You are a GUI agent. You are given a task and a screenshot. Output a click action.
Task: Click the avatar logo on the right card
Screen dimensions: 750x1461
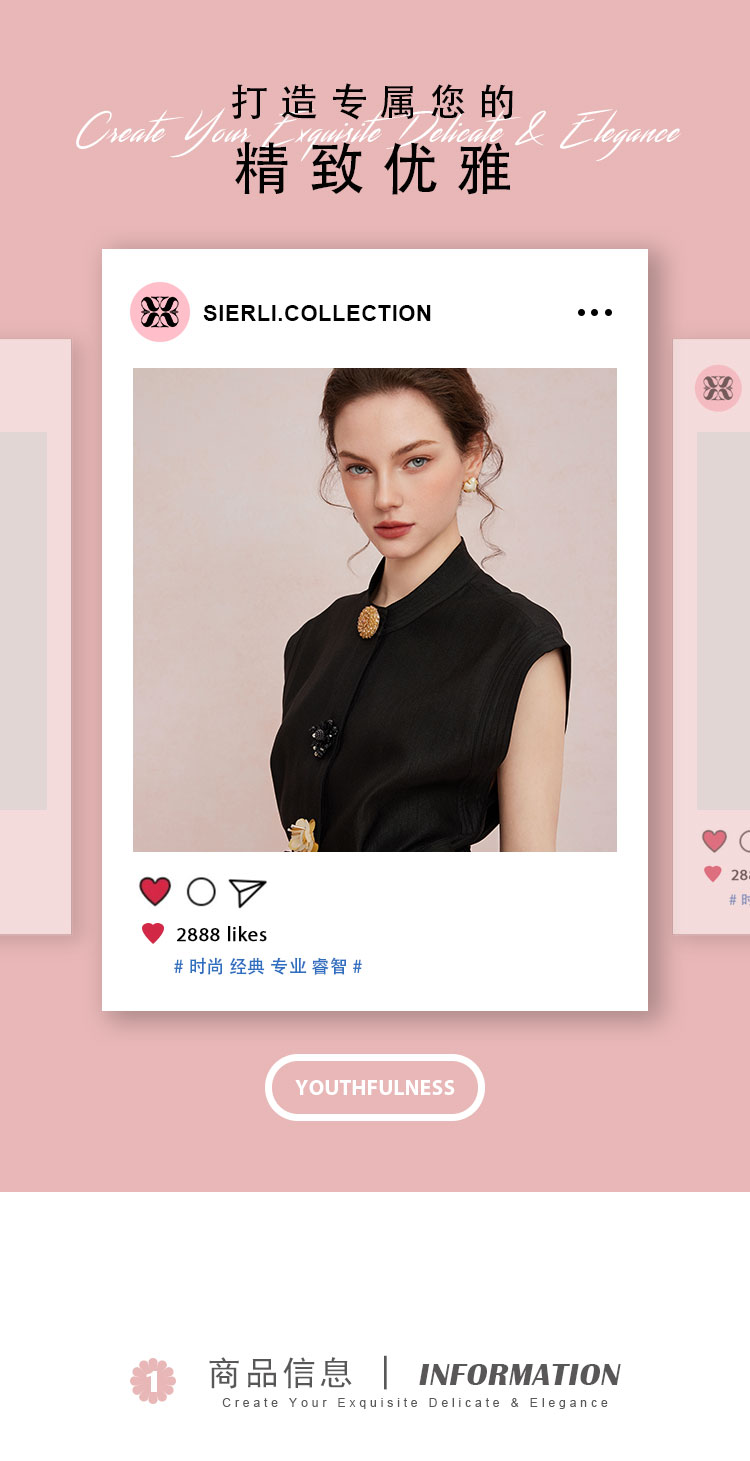click(x=718, y=388)
